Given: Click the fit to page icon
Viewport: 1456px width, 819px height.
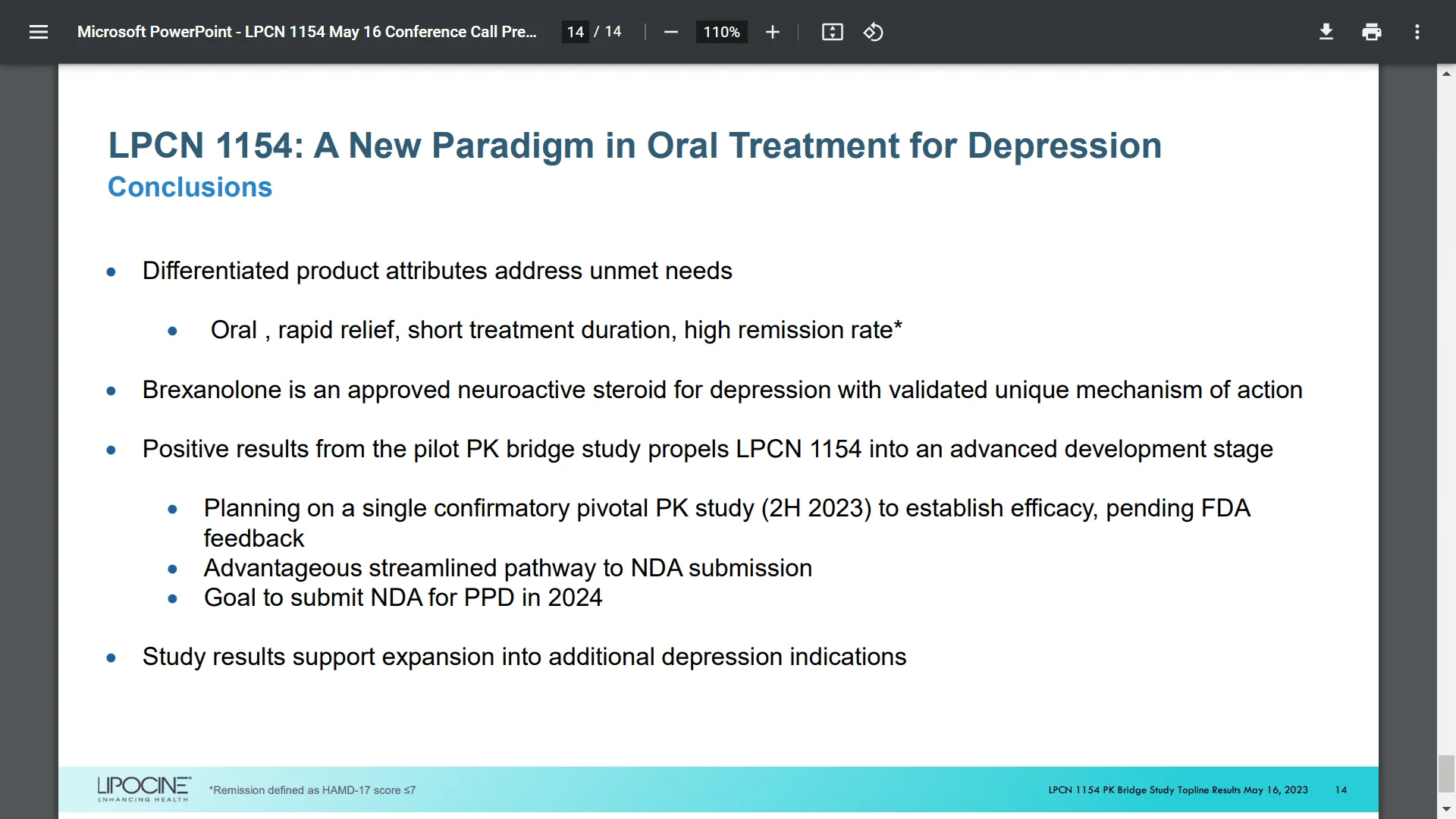Looking at the screenshot, I should 832,32.
